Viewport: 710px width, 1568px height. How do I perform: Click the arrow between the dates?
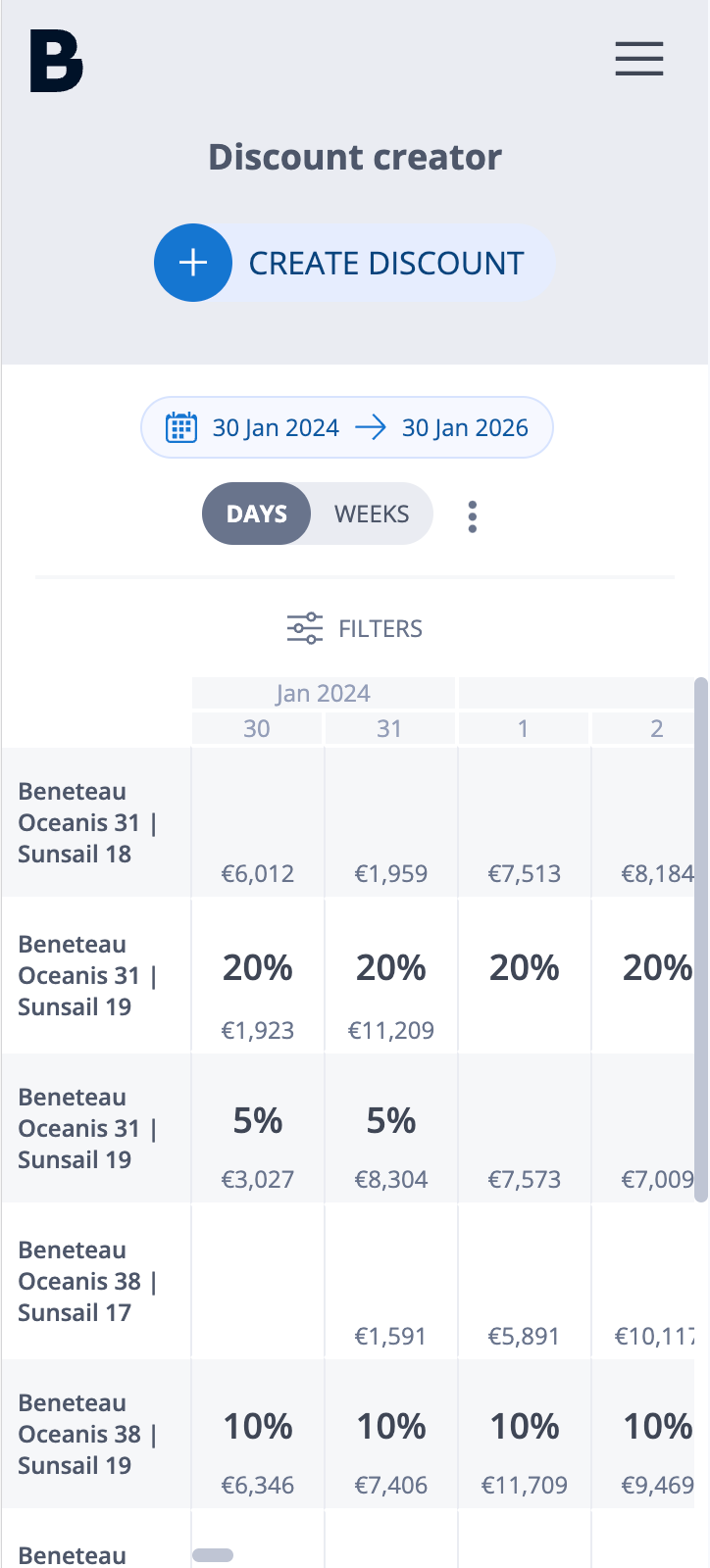tap(370, 427)
